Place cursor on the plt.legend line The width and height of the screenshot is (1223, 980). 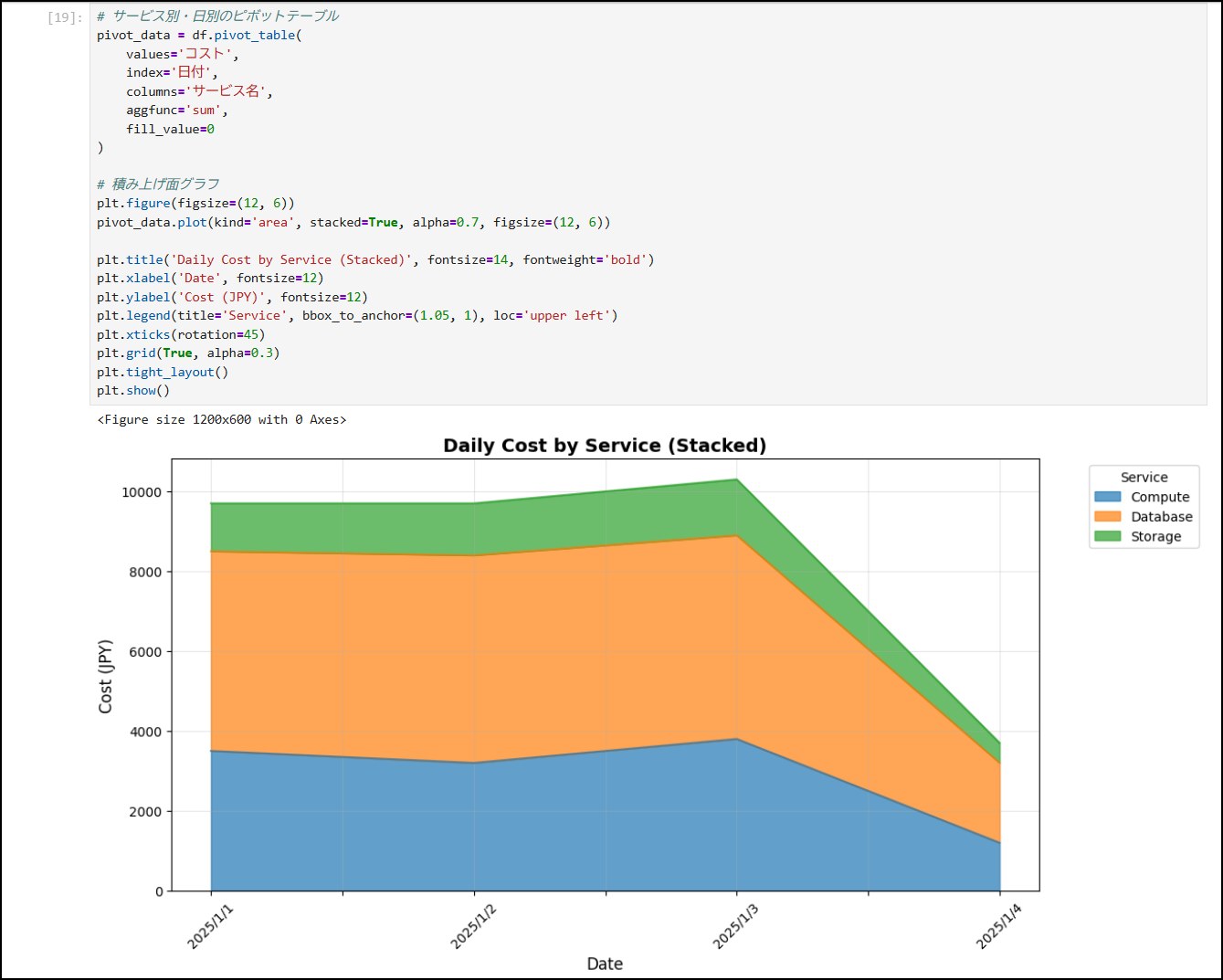pyautogui.click(x=356, y=316)
